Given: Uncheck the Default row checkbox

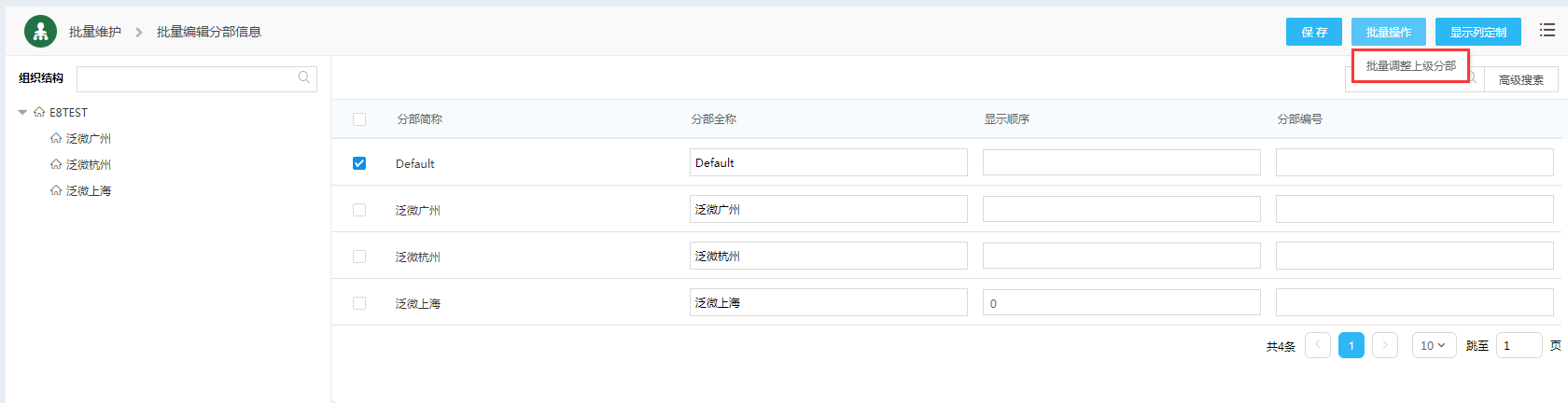Looking at the screenshot, I should coord(359,163).
